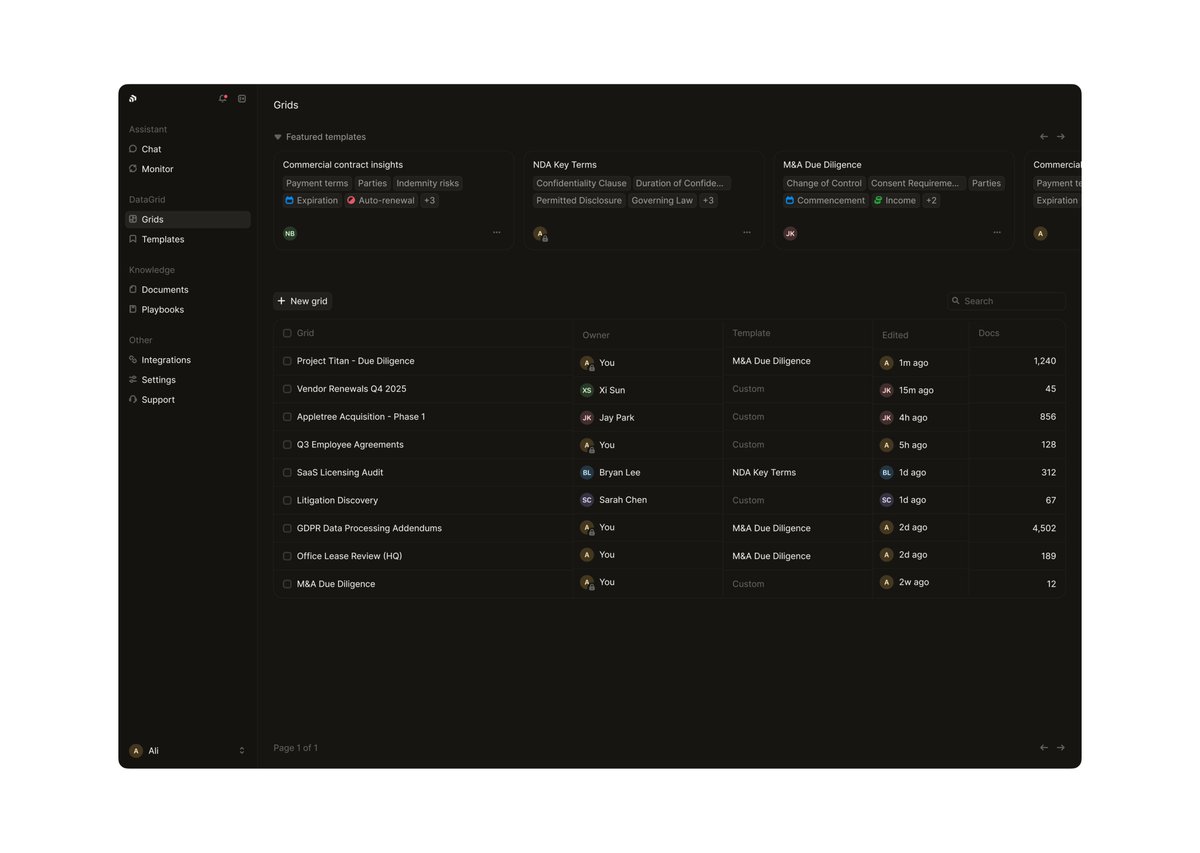Expand +3 tags on NDA Key Terms
Screen dimensions: 1200x853
(708, 200)
